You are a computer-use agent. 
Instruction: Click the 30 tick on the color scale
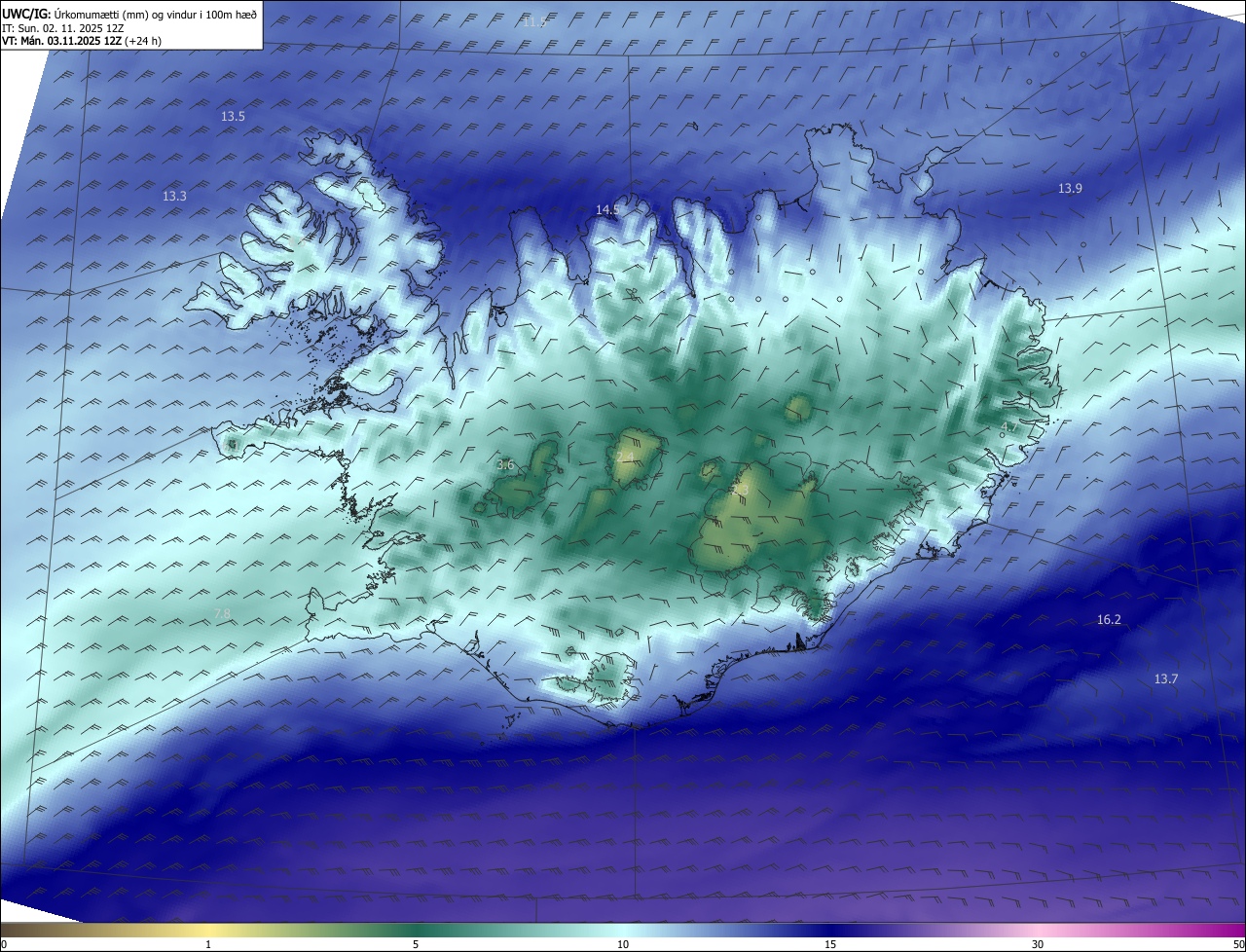[x=1038, y=944]
